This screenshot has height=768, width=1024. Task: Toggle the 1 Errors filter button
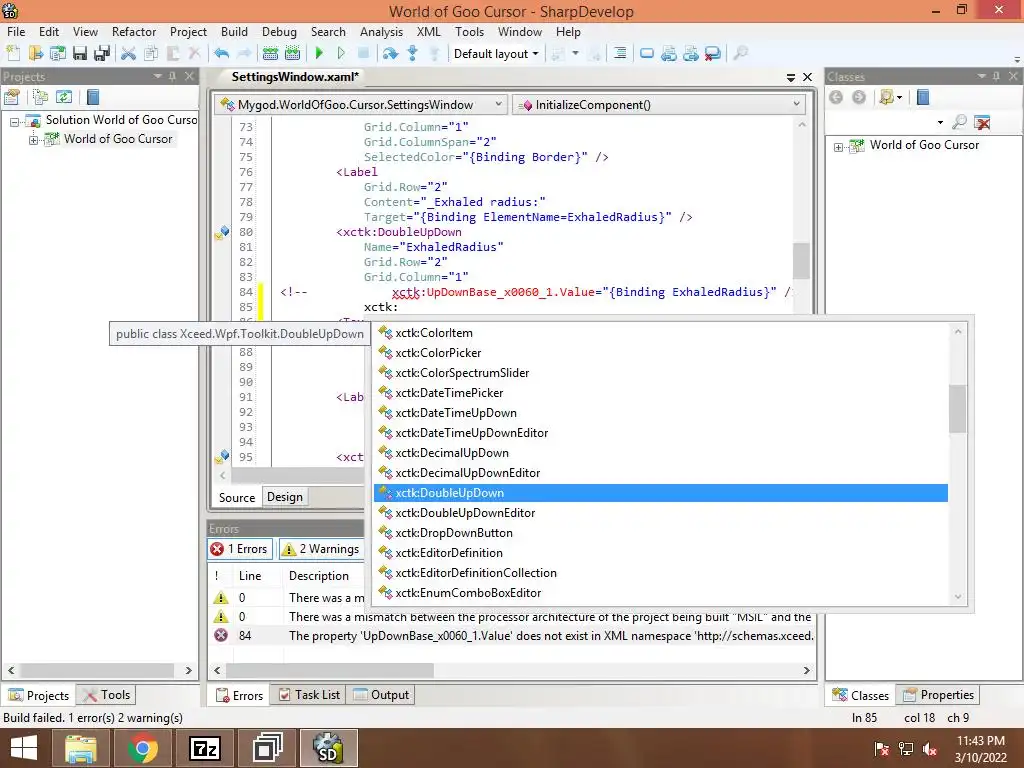tap(240, 549)
